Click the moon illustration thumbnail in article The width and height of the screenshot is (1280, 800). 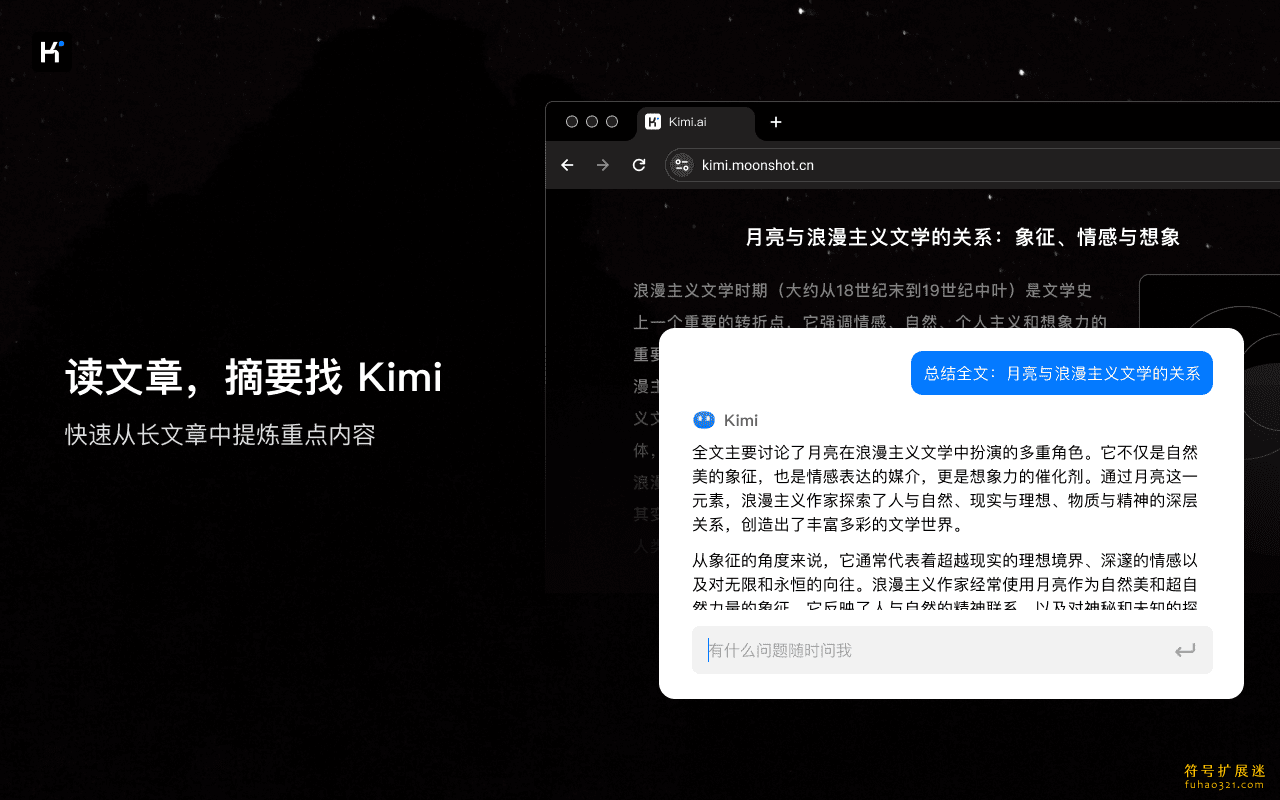click(1210, 303)
